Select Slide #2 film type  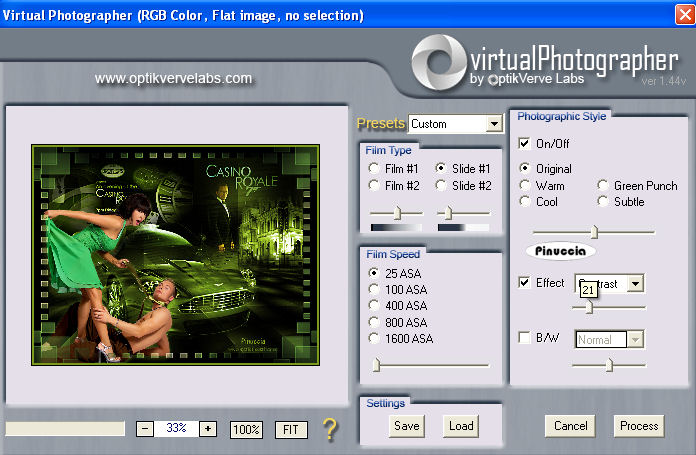point(441,185)
